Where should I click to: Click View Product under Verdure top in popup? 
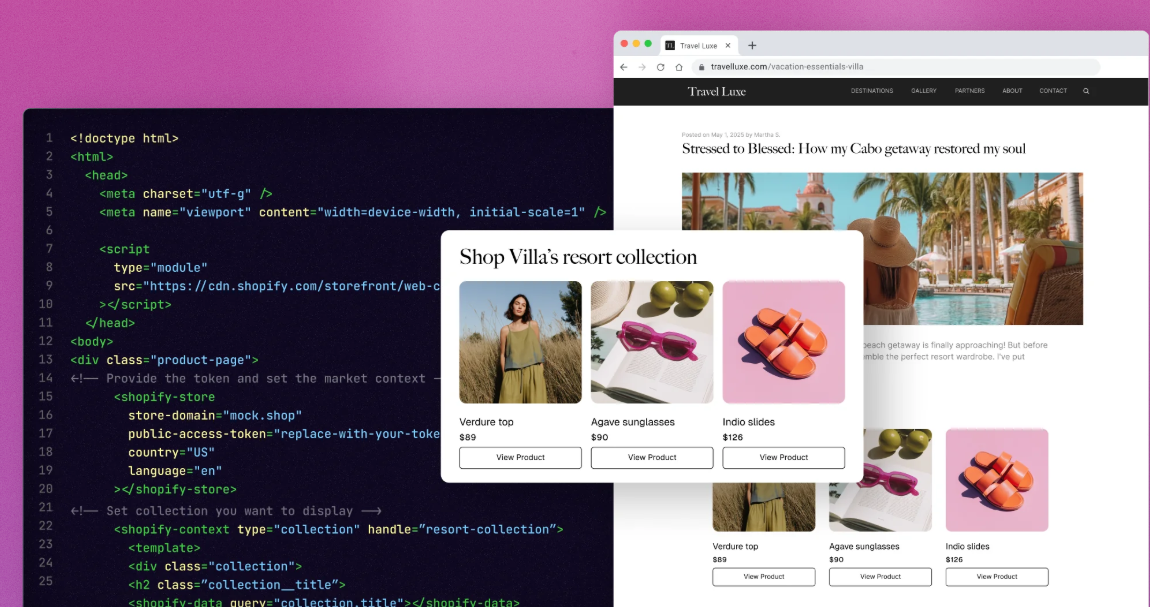(520, 457)
